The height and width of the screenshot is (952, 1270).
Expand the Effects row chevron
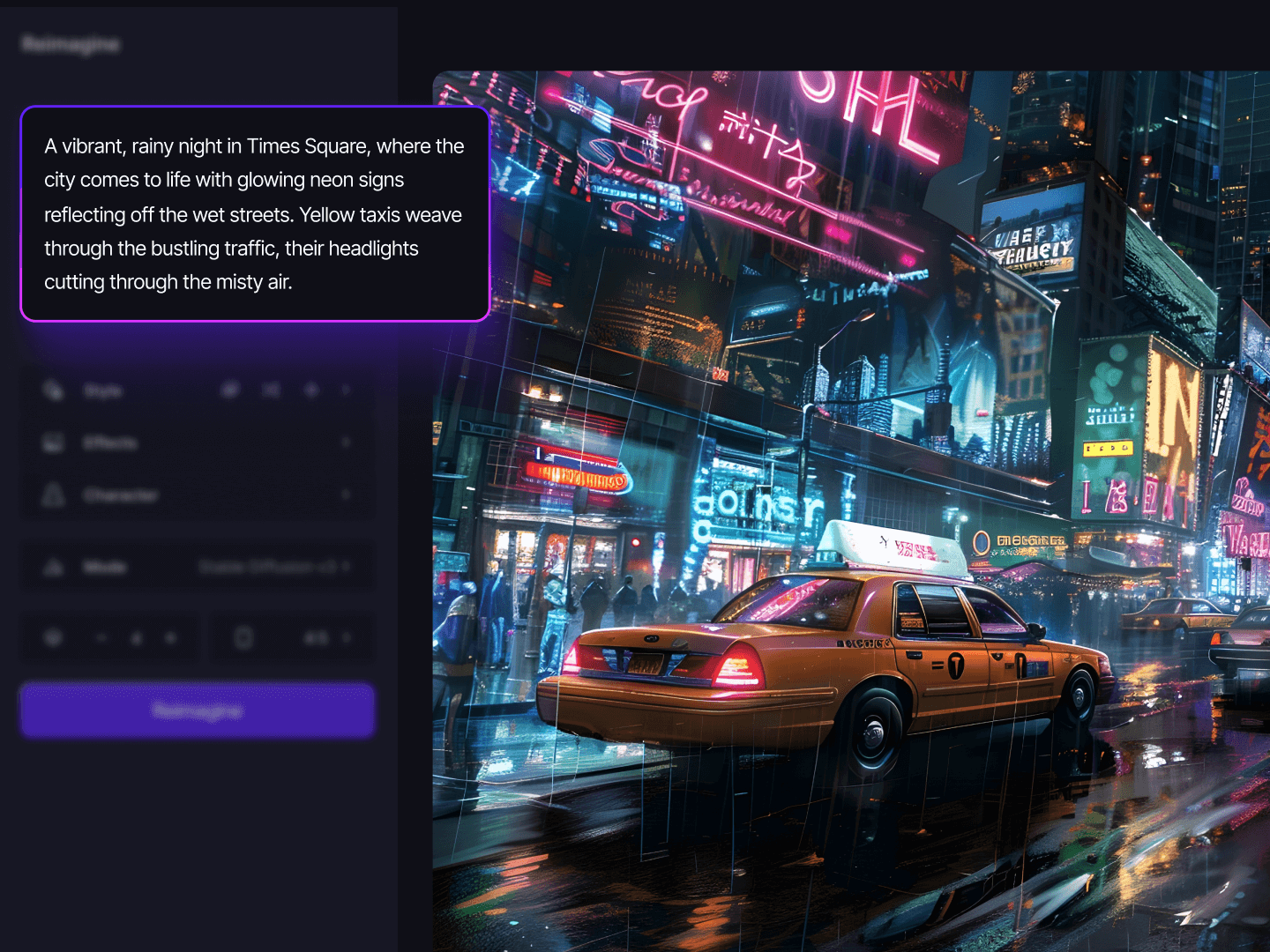tap(347, 443)
